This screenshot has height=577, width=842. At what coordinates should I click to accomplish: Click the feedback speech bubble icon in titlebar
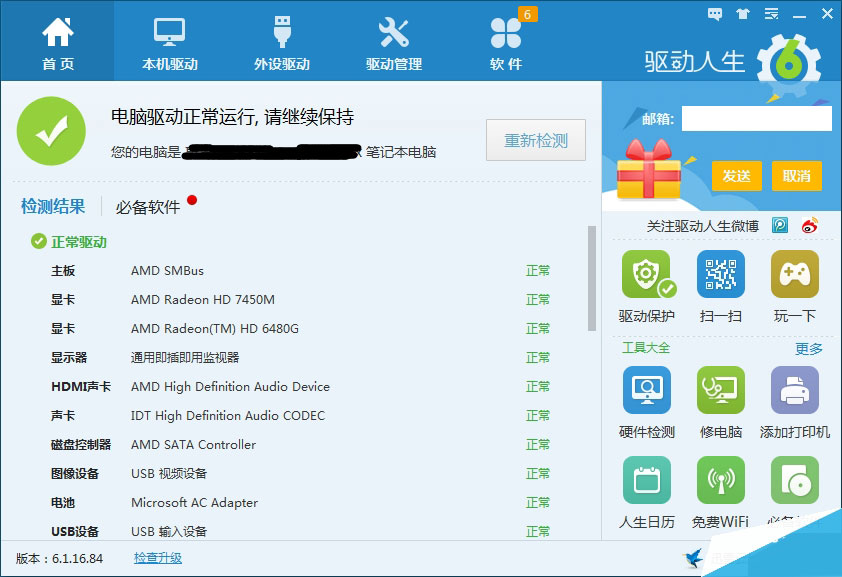(713, 14)
